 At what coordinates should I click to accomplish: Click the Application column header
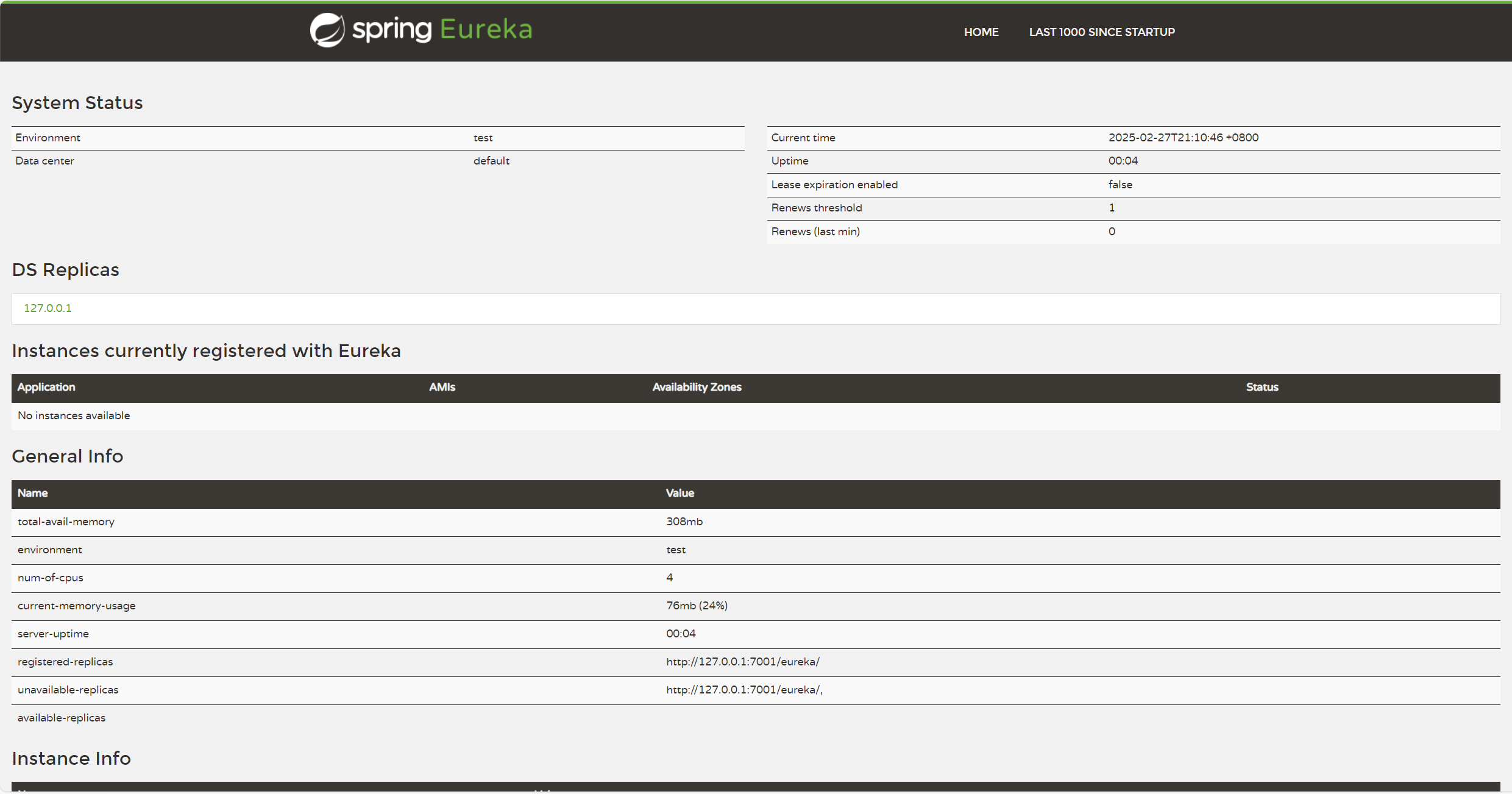[46, 388]
